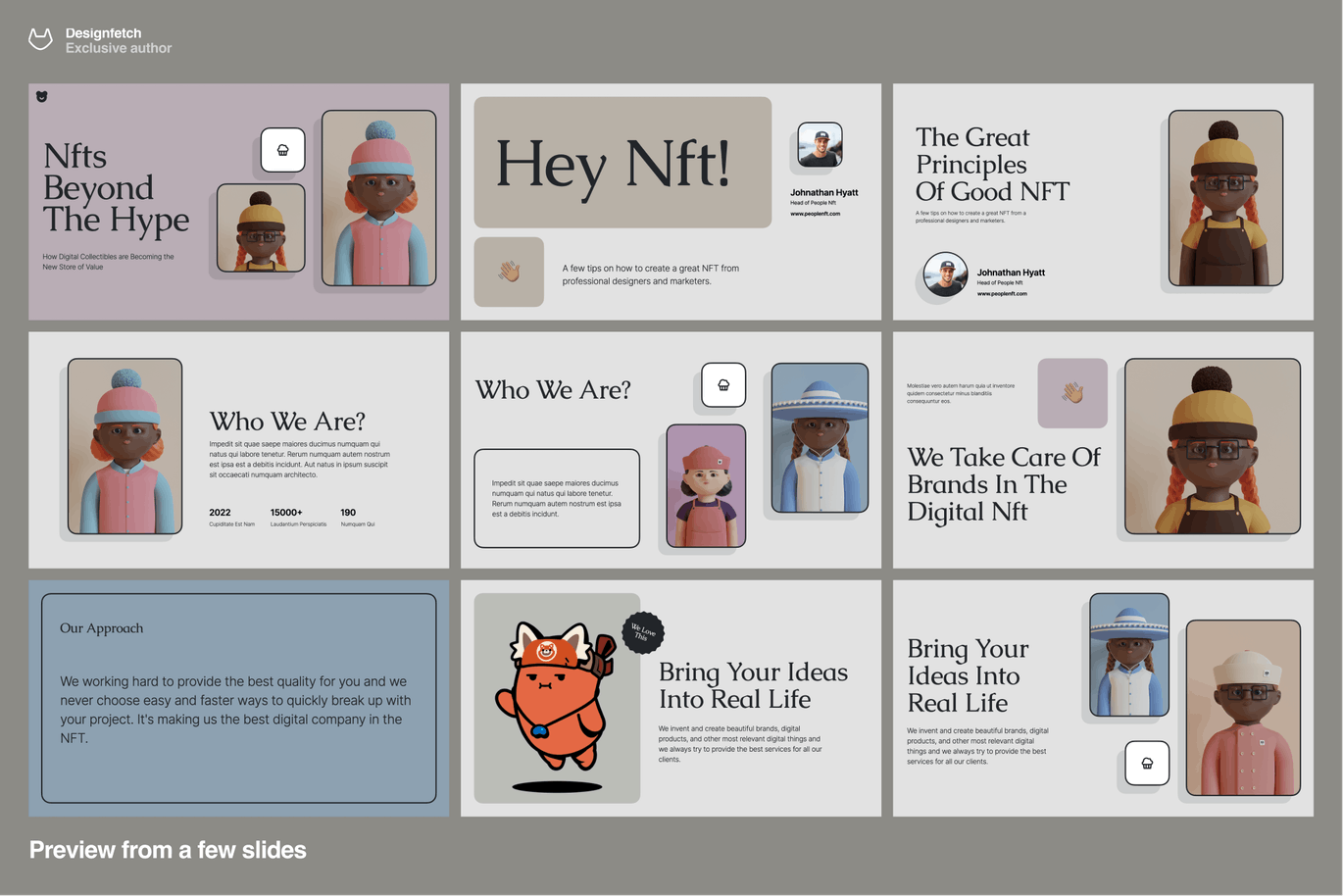Click the waving hand icon above We Take Care Of Brands

coord(1072,393)
